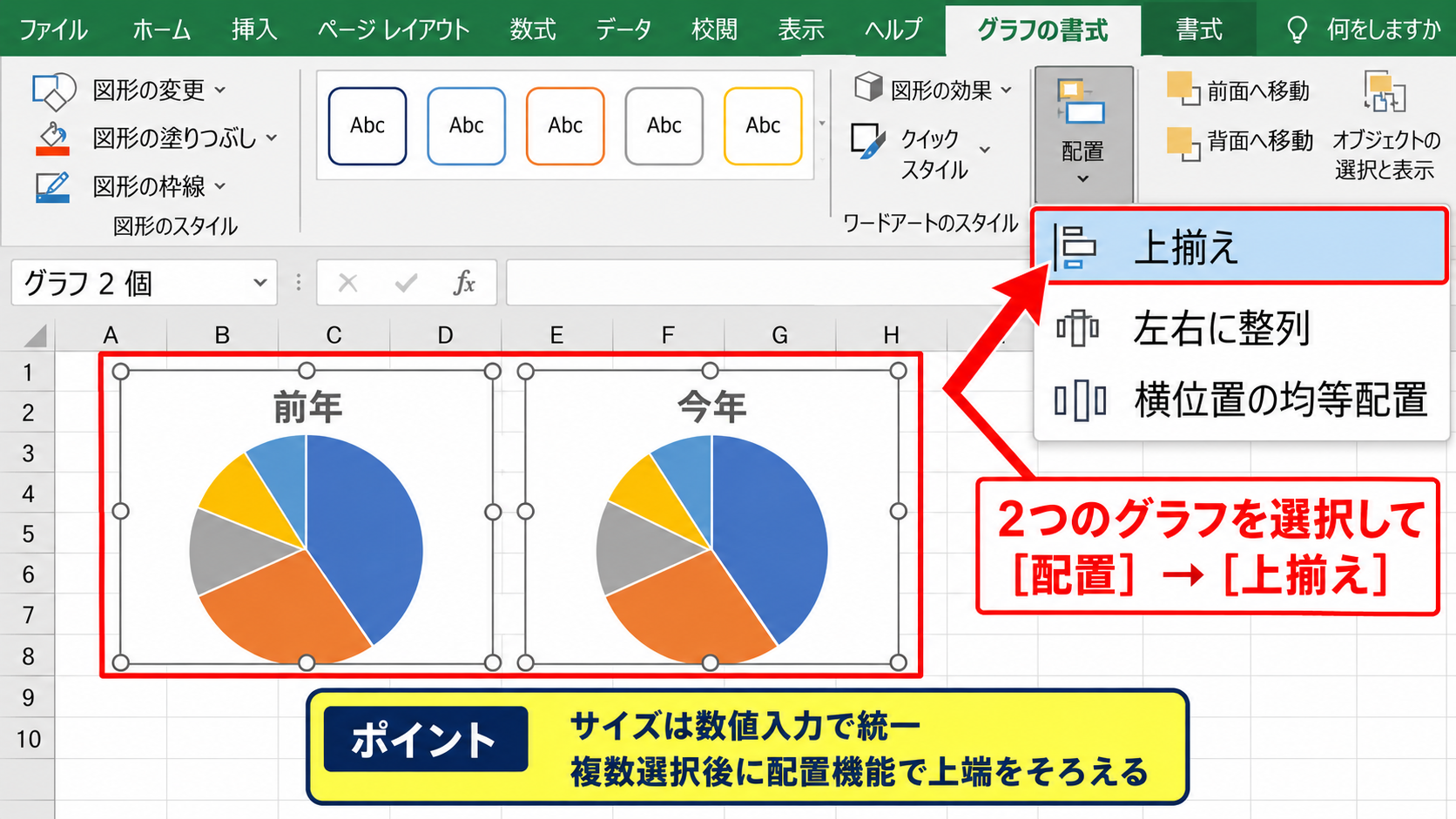Click the 今年 chart title
The height and width of the screenshot is (819, 1456).
pos(712,406)
